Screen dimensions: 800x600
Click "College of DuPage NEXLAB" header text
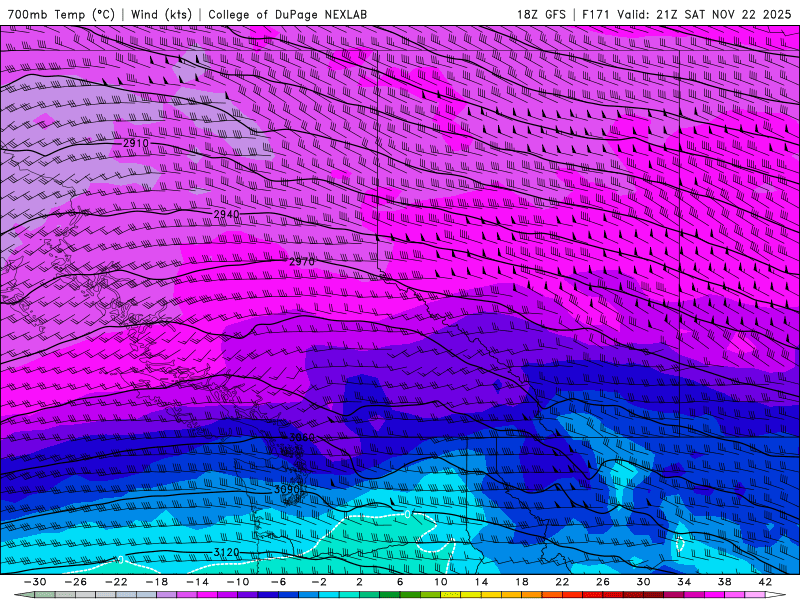click(x=287, y=14)
